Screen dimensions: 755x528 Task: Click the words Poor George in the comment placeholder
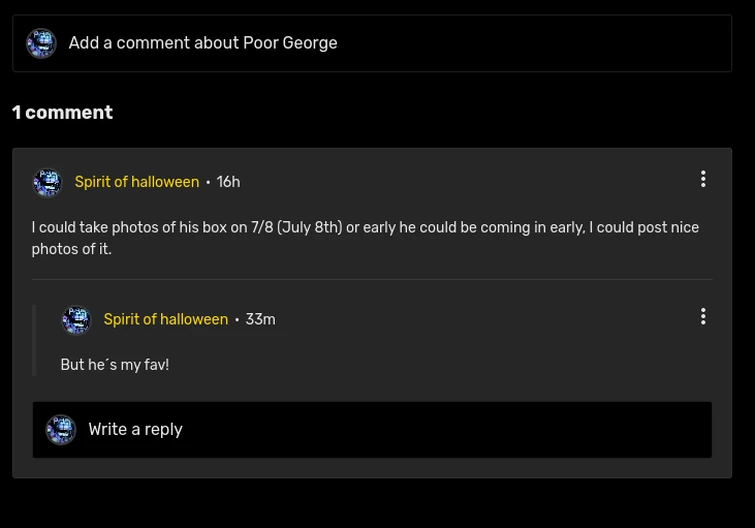[290, 43]
